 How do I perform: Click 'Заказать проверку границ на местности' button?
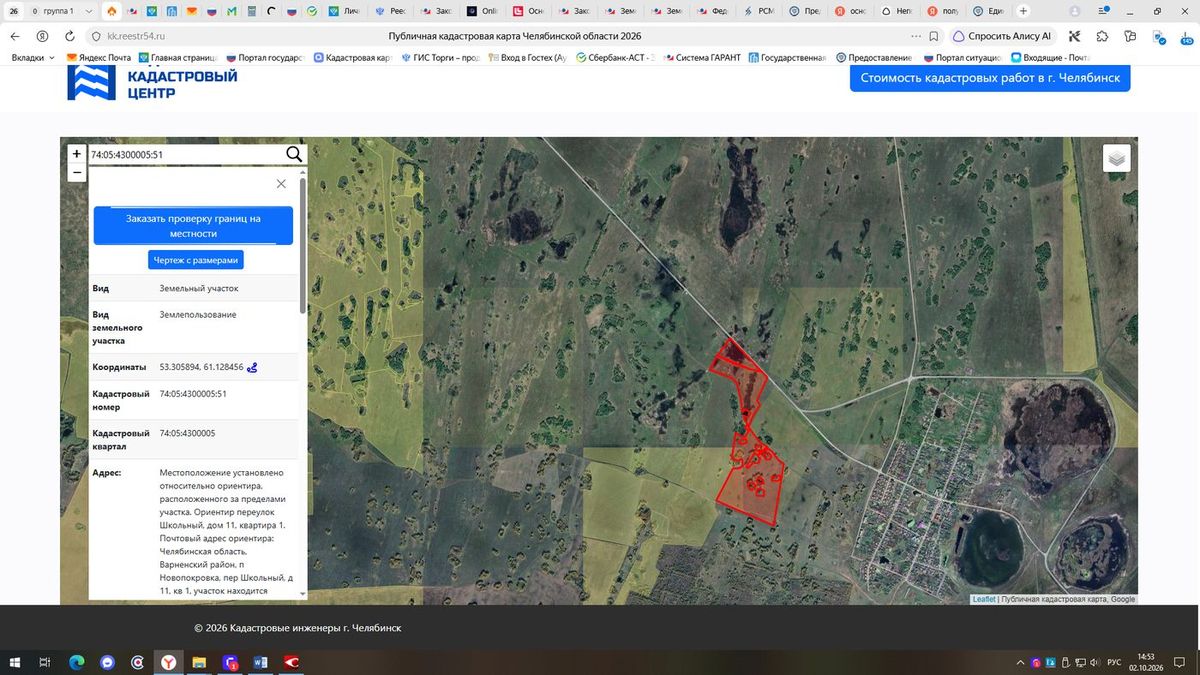[193, 225]
